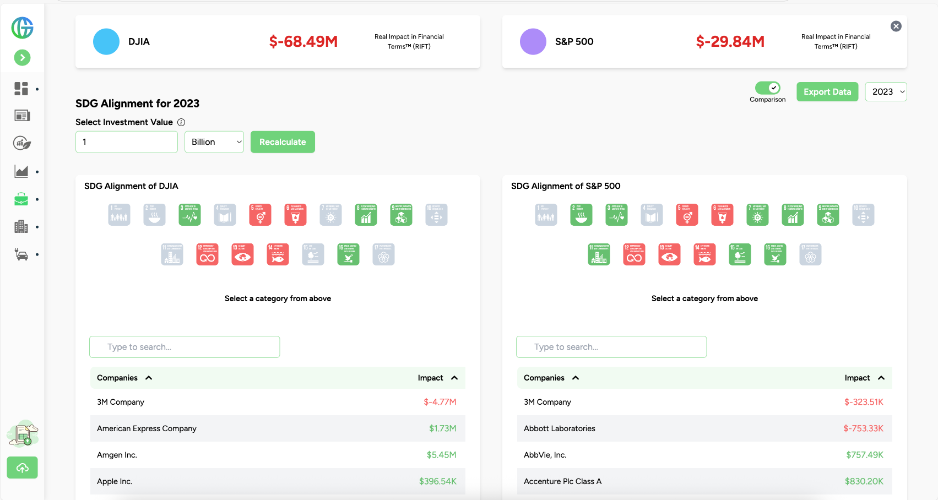Select SDG 2 Zero Hunger in S&P 500 panel
The image size is (938, 500).
point(581,215)
